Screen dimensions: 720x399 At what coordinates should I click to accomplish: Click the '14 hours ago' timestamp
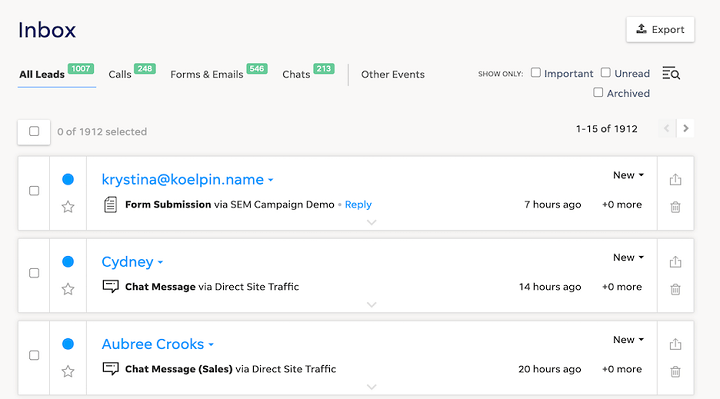(x=550, y=287)
